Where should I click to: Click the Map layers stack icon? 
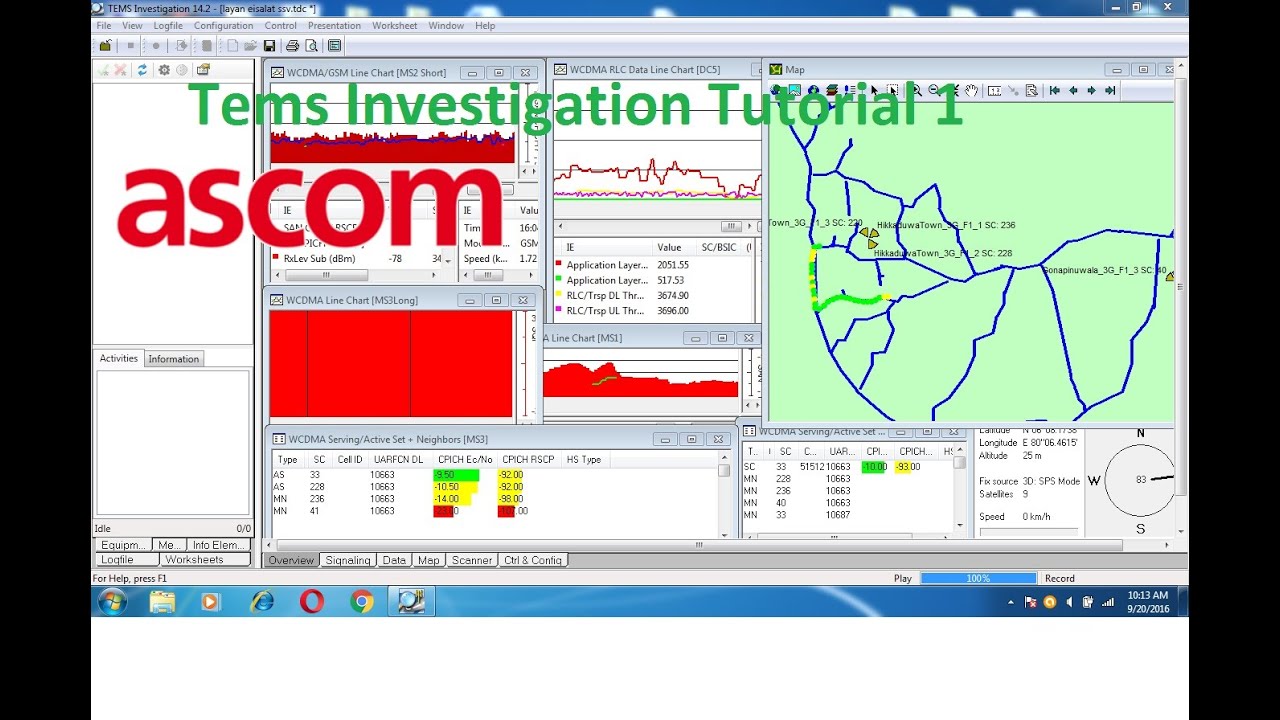(x=832, y=90)
